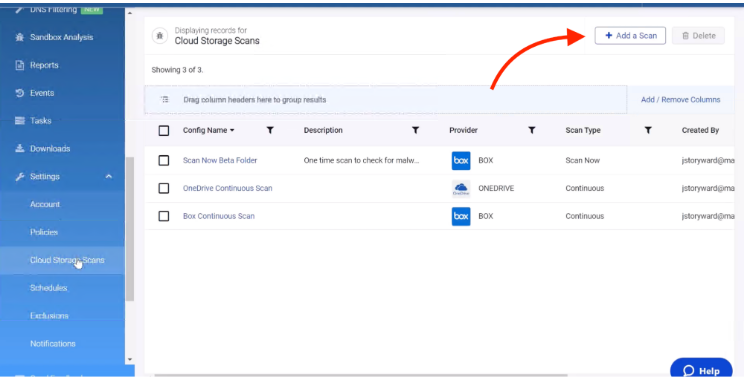Open Sandbox Analysis from sidebar
This screenshot has width=744, height=377.
coord(62,37)
